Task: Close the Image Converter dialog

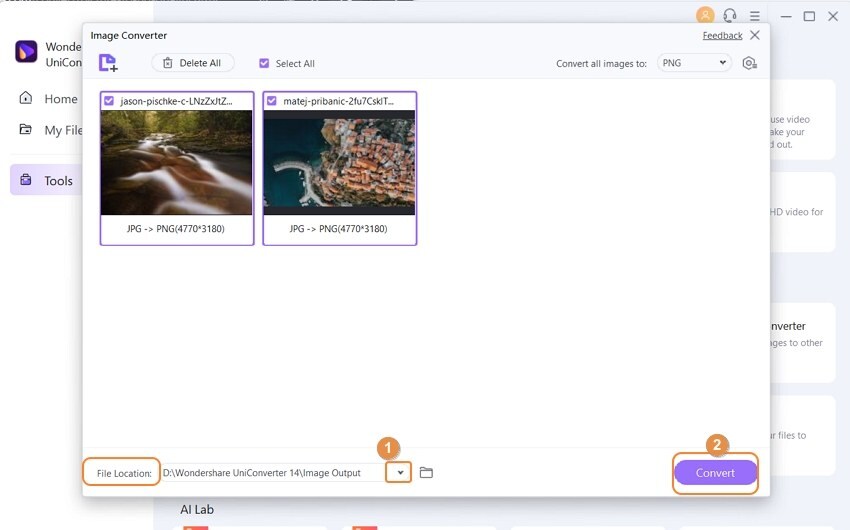Action: click(755, 35)
